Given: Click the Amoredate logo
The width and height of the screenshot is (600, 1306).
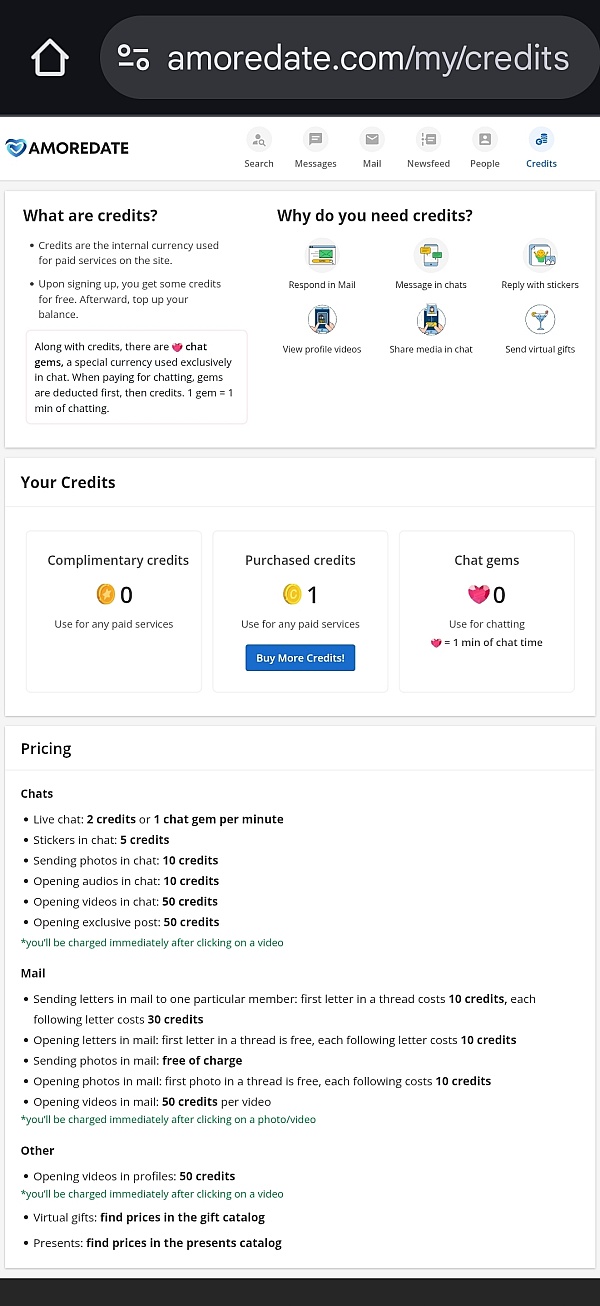Looking at the screenshot, I should pyautogui.click(x=67, y=148).
